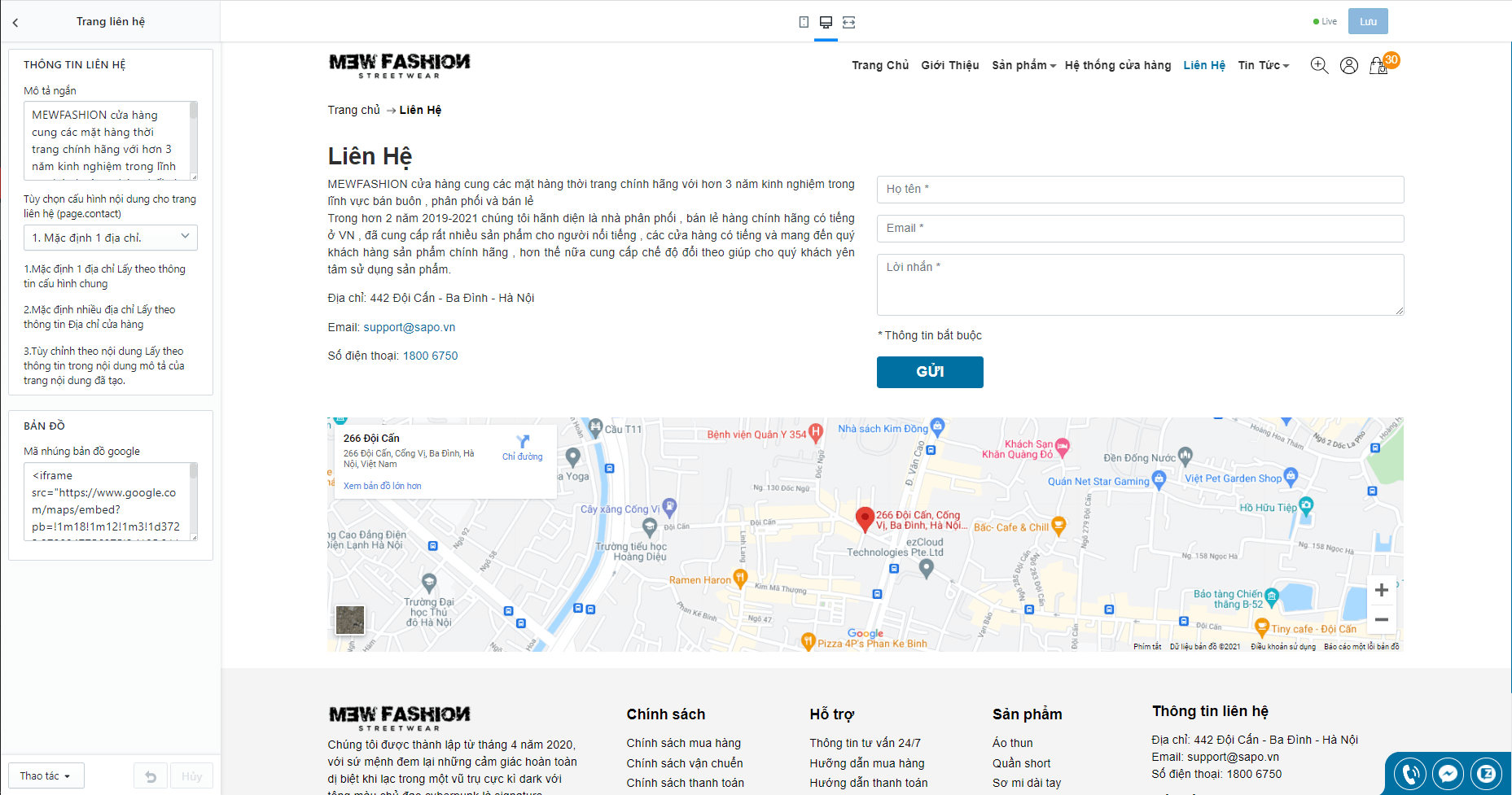Image resolution: width=1512 pixels, height=795 pixels.
Task: Expand the Tin Tức menu
Action: tap(1264, 65)
